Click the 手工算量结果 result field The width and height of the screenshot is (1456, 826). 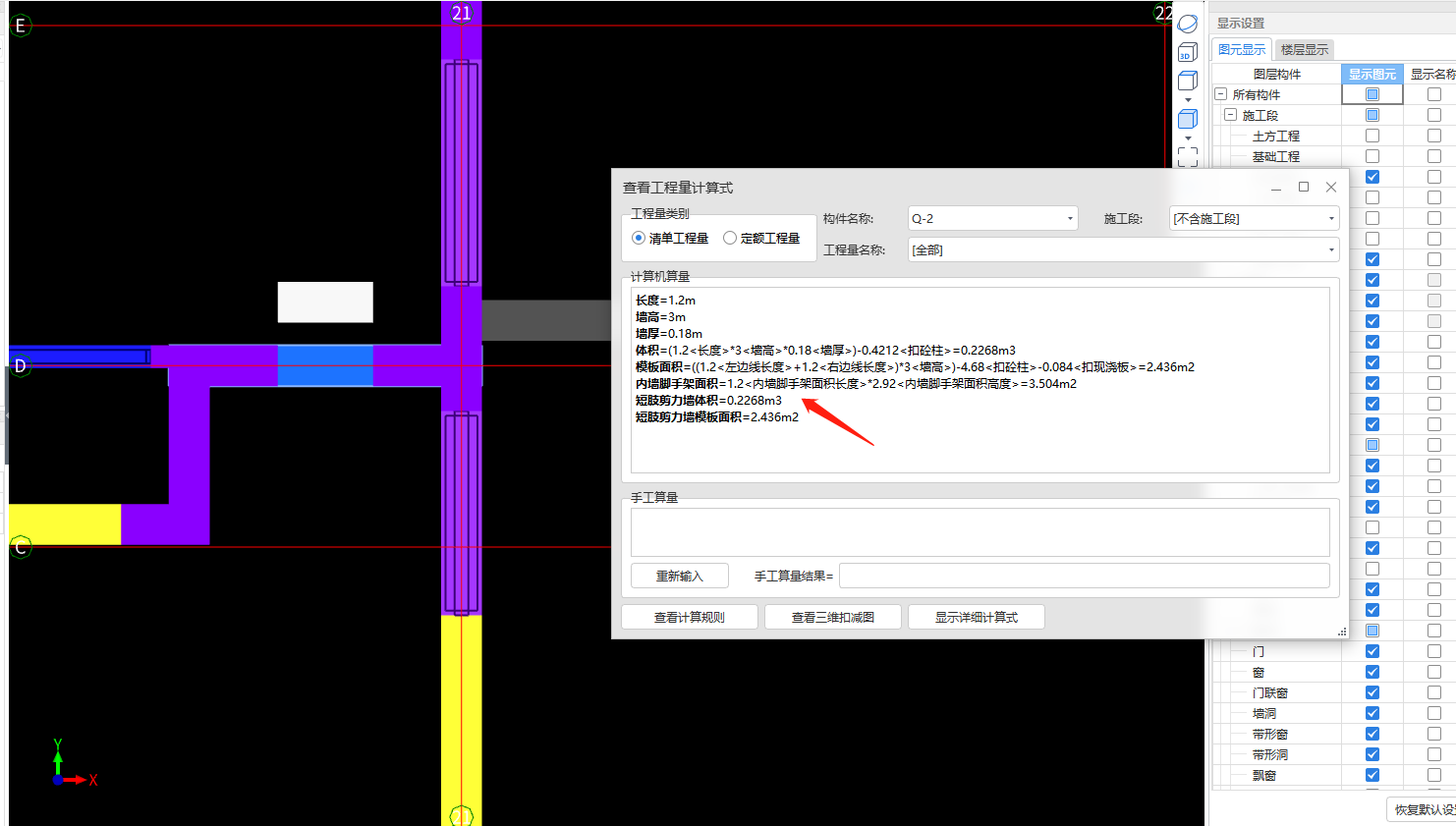coord(1085,576)
